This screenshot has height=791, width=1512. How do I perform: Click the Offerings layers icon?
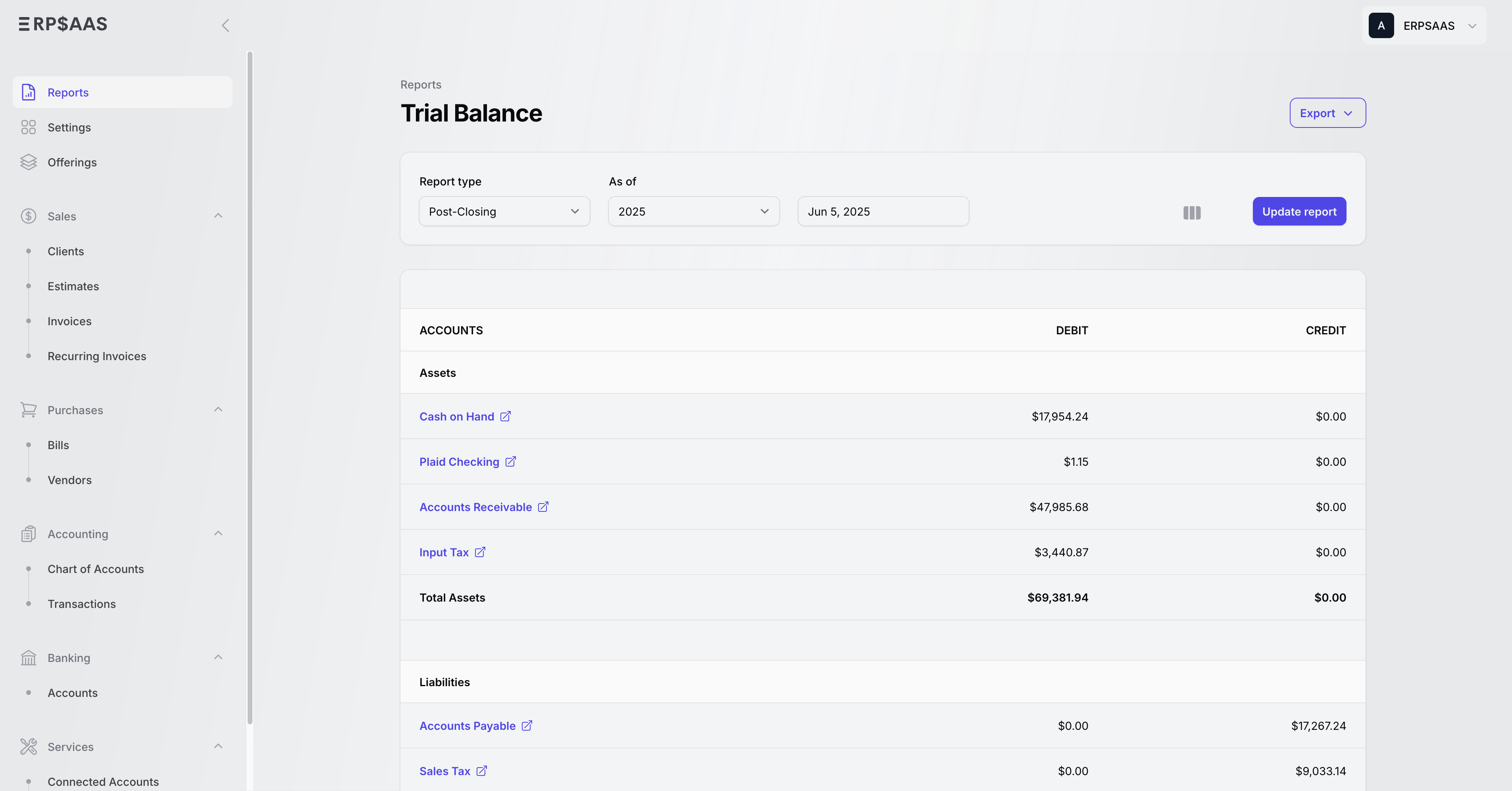pos(28,162)
